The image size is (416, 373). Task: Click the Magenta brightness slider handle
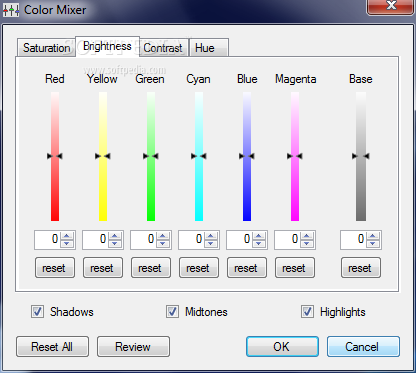[x=295, y=156]
